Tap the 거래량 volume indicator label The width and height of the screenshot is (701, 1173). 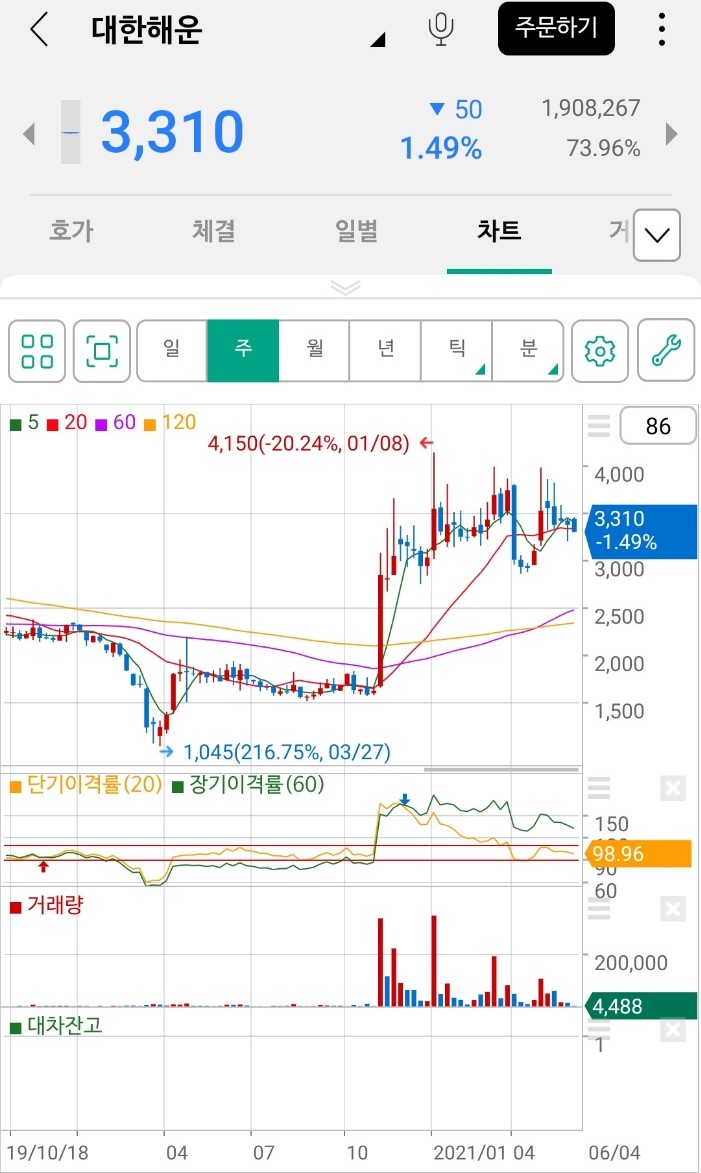coord(46,906)
